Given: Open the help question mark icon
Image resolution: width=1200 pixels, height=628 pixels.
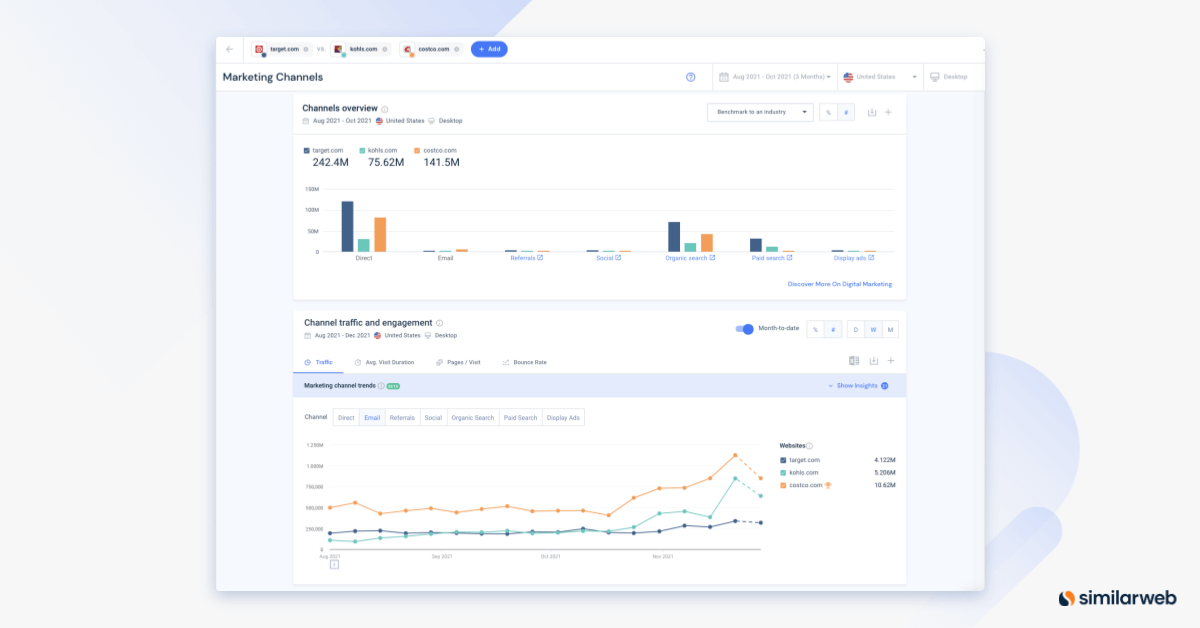Looking at the screenshot, I should [x=690, y=77].
